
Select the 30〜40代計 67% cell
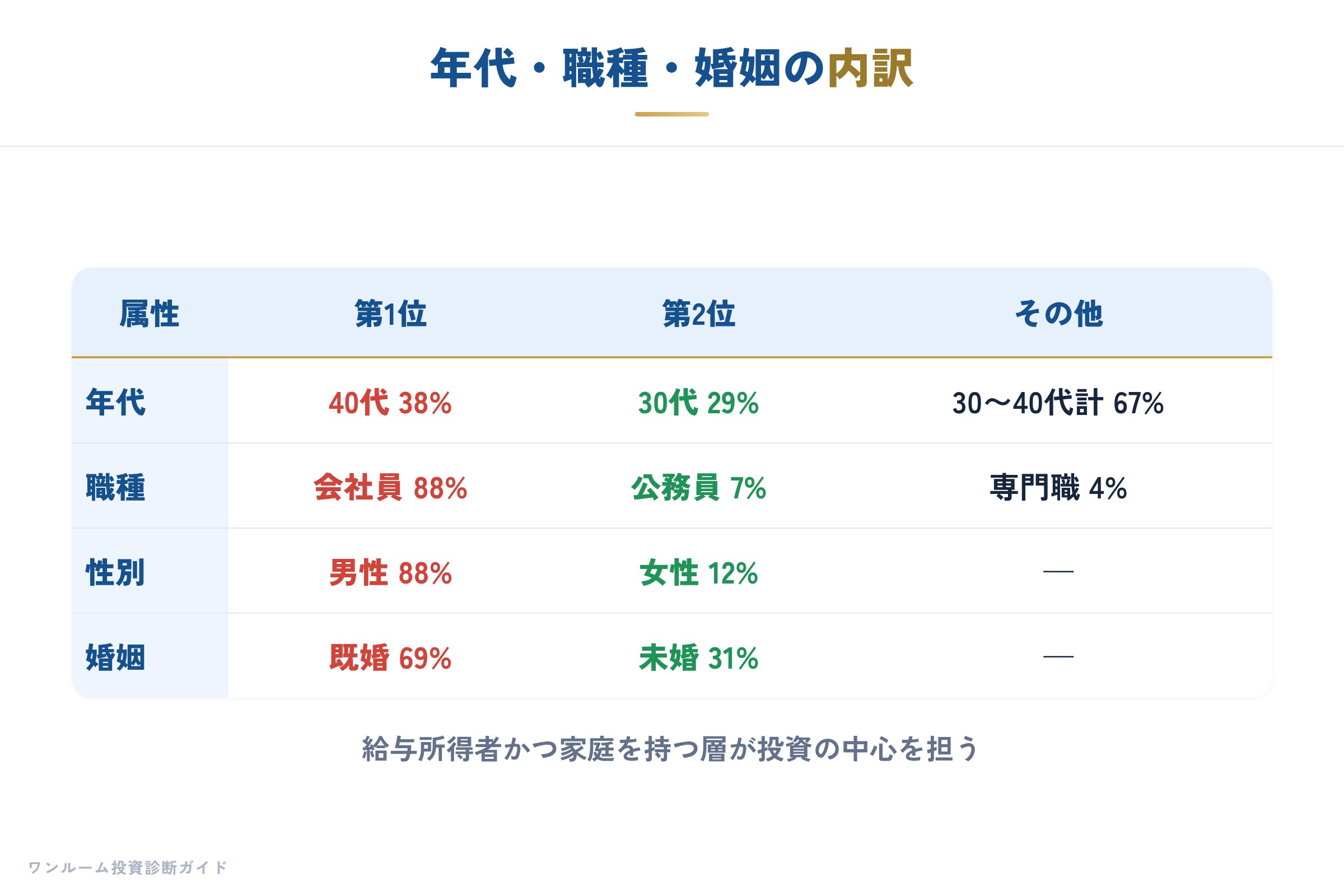click(1058, 402)
